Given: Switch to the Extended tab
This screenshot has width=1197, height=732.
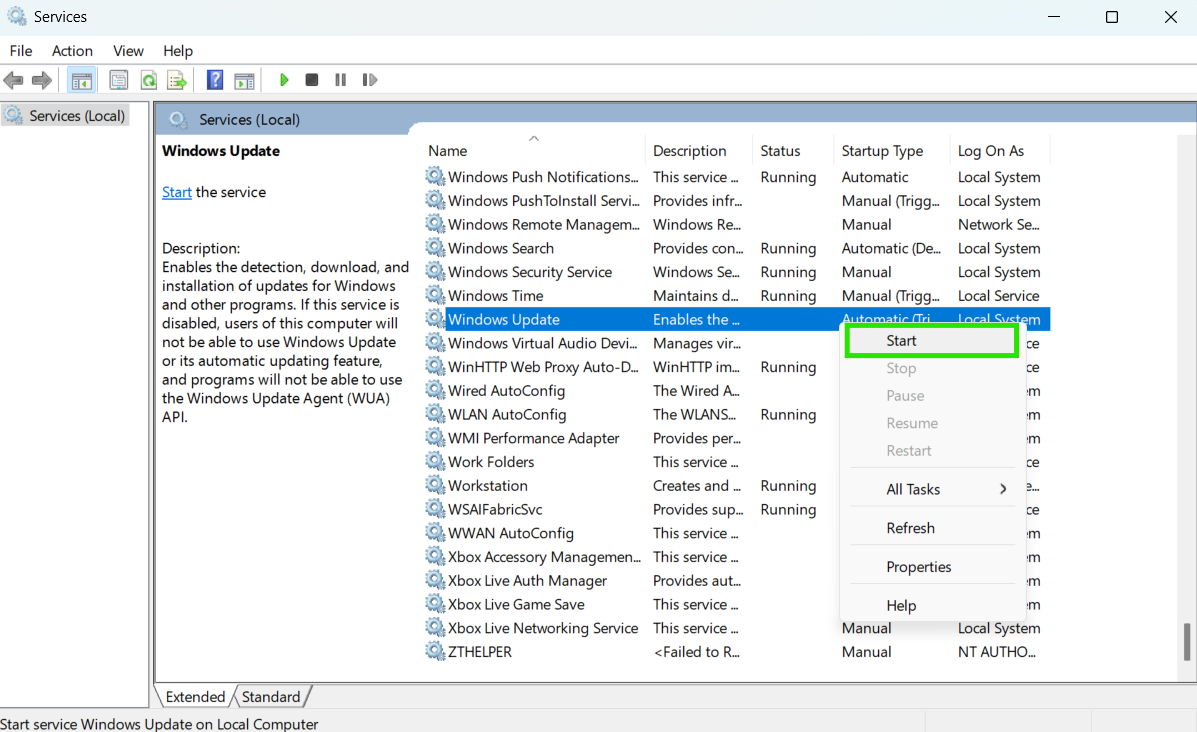Looking at the screenshot, I should (195, 696).
